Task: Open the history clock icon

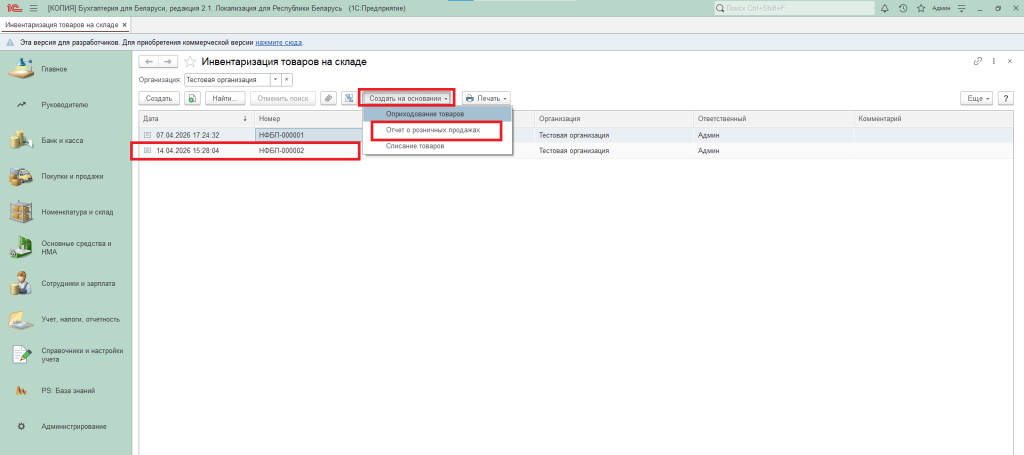Action: [x=903, y=8]
